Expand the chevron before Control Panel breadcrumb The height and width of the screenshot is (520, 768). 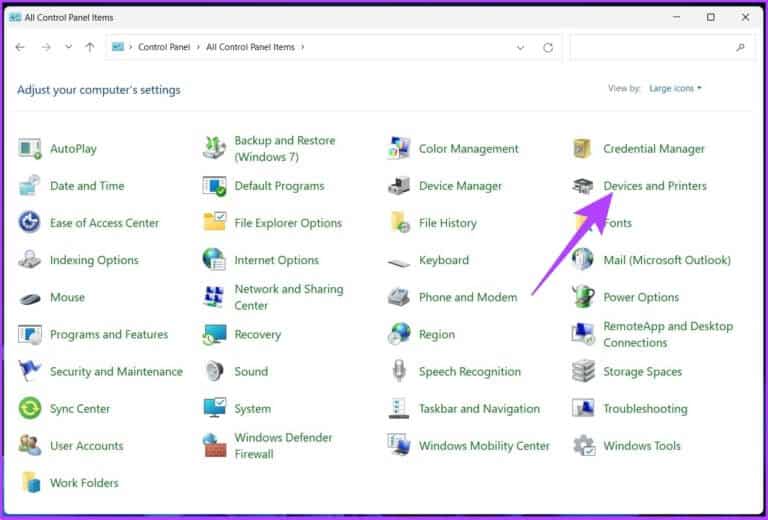[131, 47]
